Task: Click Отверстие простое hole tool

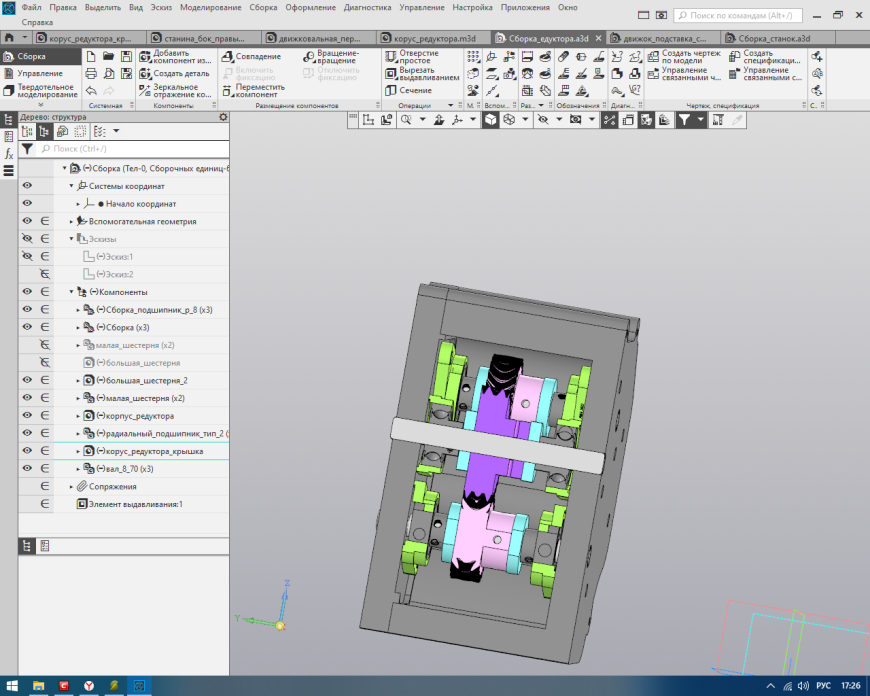Action: [418, 57]
